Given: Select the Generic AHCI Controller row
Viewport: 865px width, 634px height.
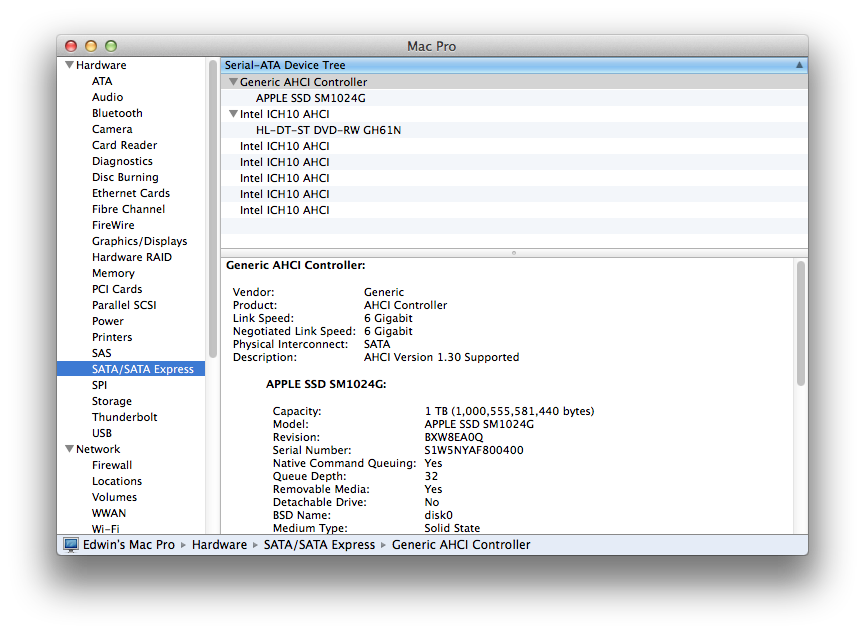Looking at the screenshot, I should point(514,82).
